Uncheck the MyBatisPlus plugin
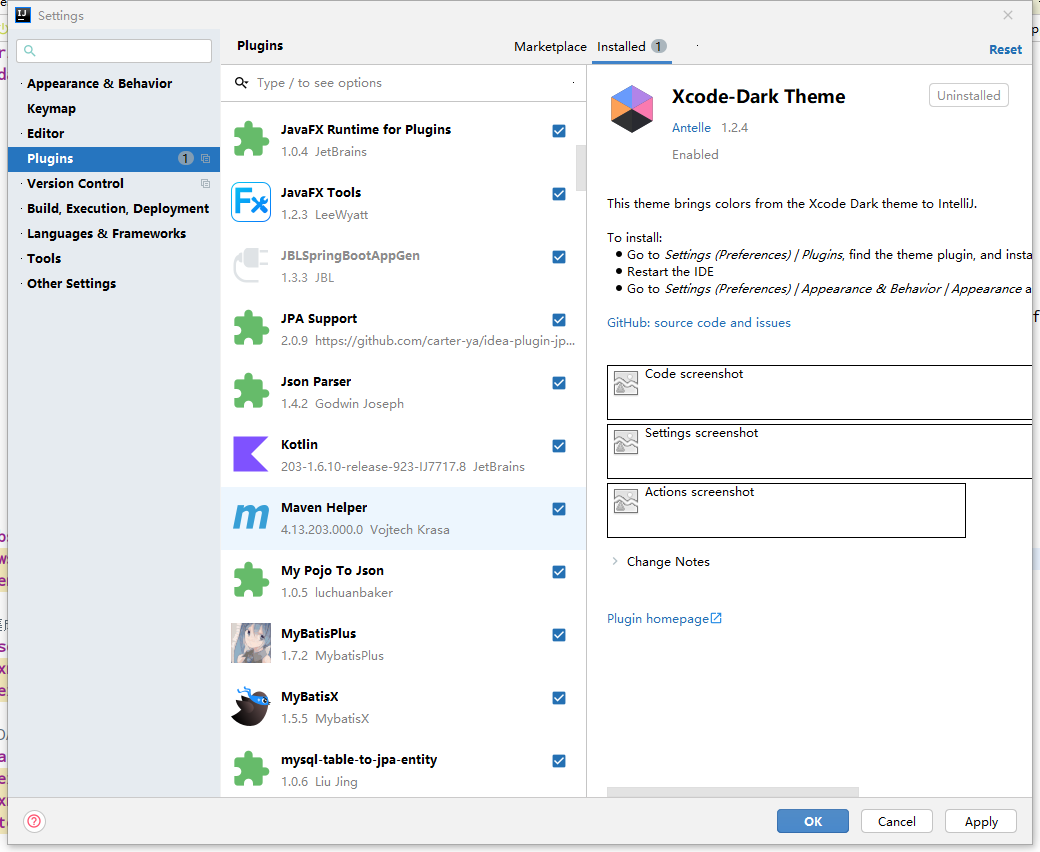1040x852 pixels. click(x=559, y=635)
